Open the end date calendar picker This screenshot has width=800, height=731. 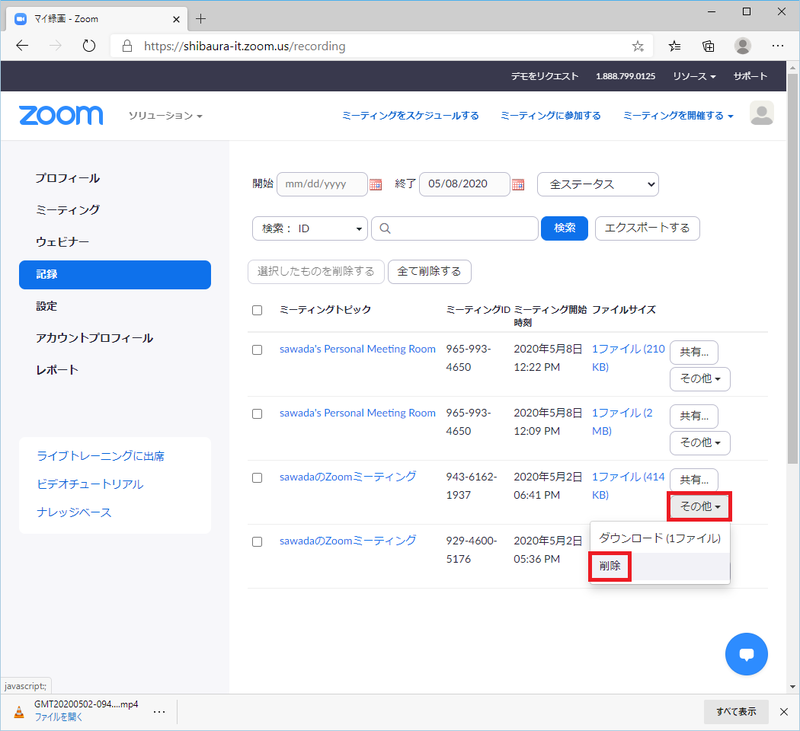tap(518, 184)
